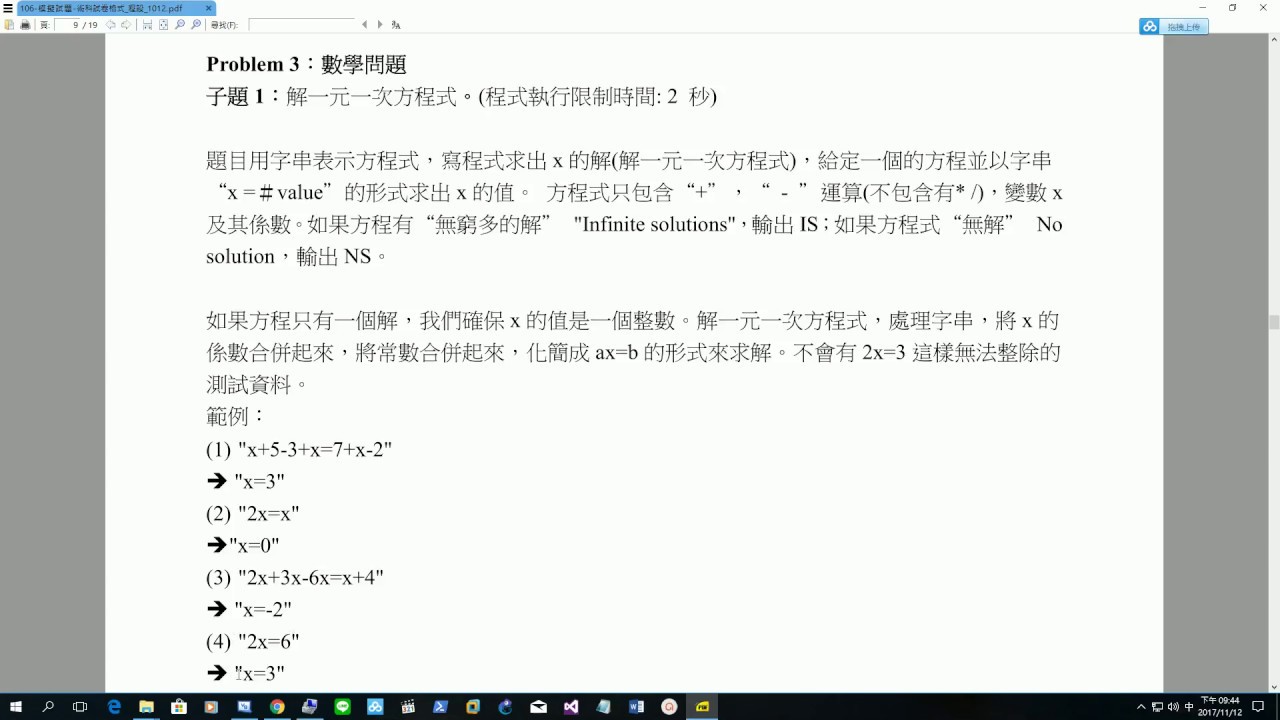Click example text "x+5-3+x=7+x-2"
Image resolution: width=1280 pixels, height=720 pixels.
click(315, 450)
